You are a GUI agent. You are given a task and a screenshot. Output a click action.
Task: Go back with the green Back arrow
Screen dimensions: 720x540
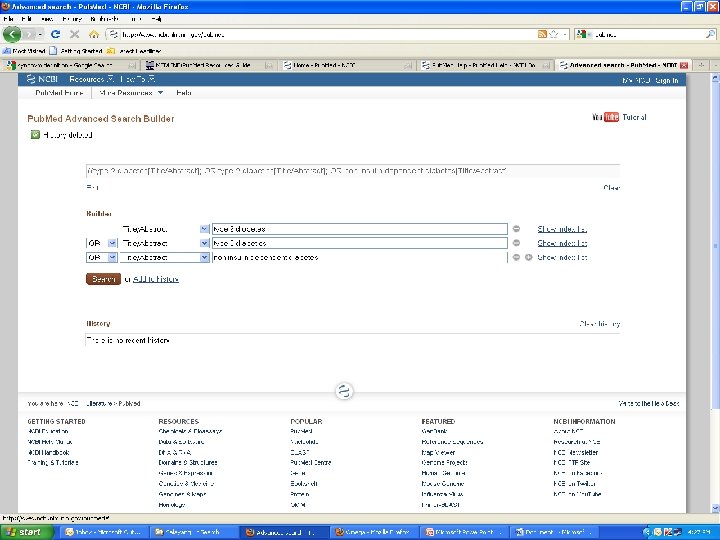(11, 34)
